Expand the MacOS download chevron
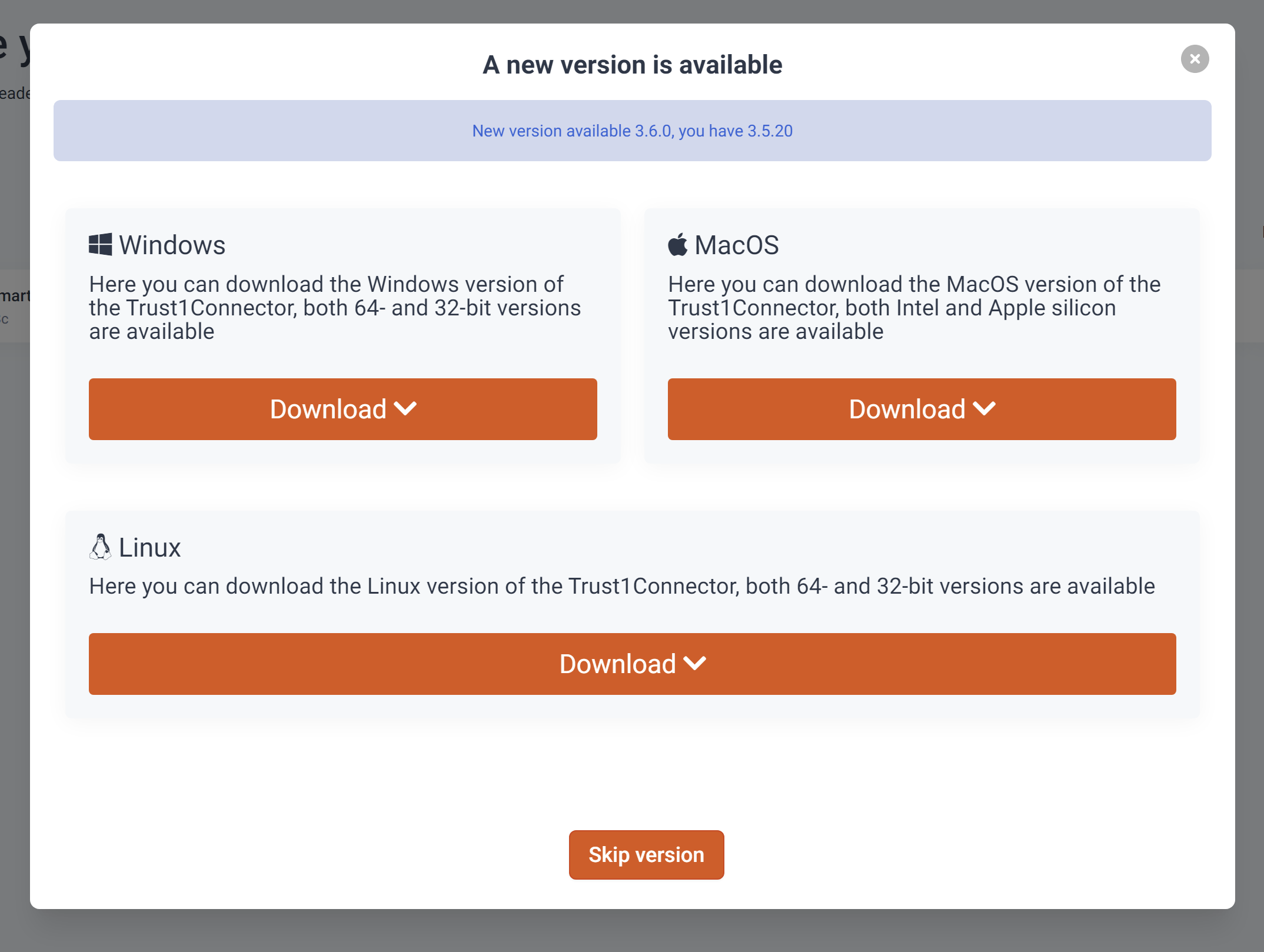 click(x=984, y=409)
